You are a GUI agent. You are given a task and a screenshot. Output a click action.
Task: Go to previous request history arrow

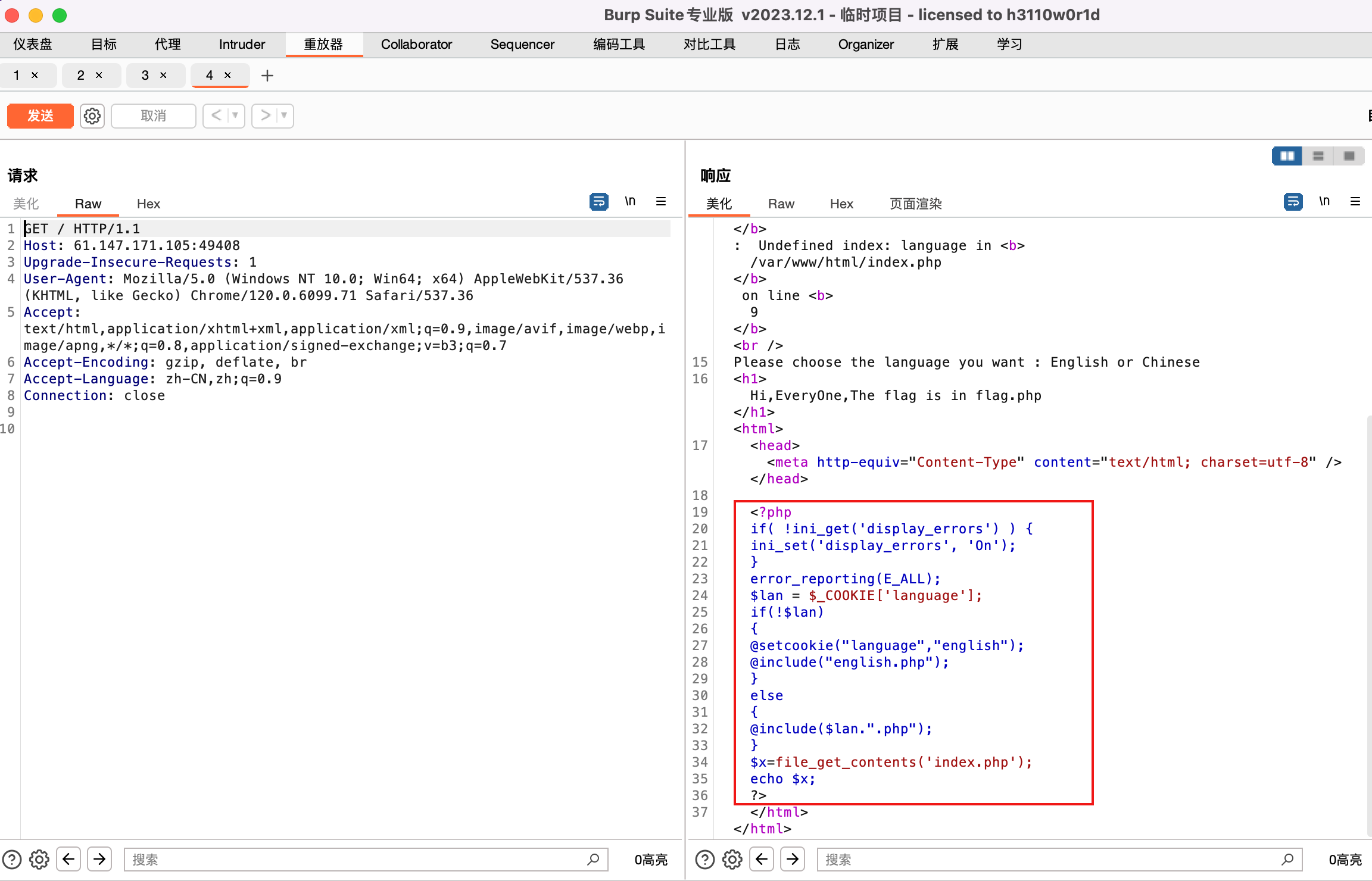[216, 115]
